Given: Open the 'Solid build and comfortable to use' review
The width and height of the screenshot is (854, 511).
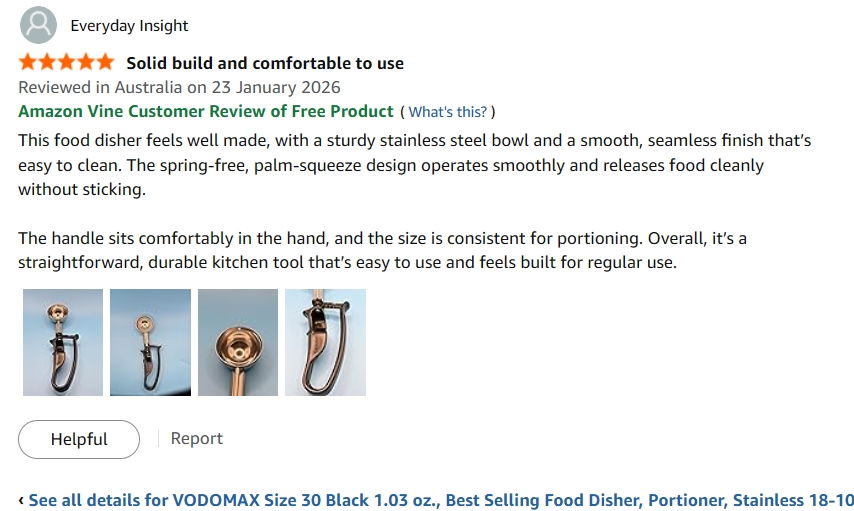Looking at the screenshot, I should coord(265,63).
